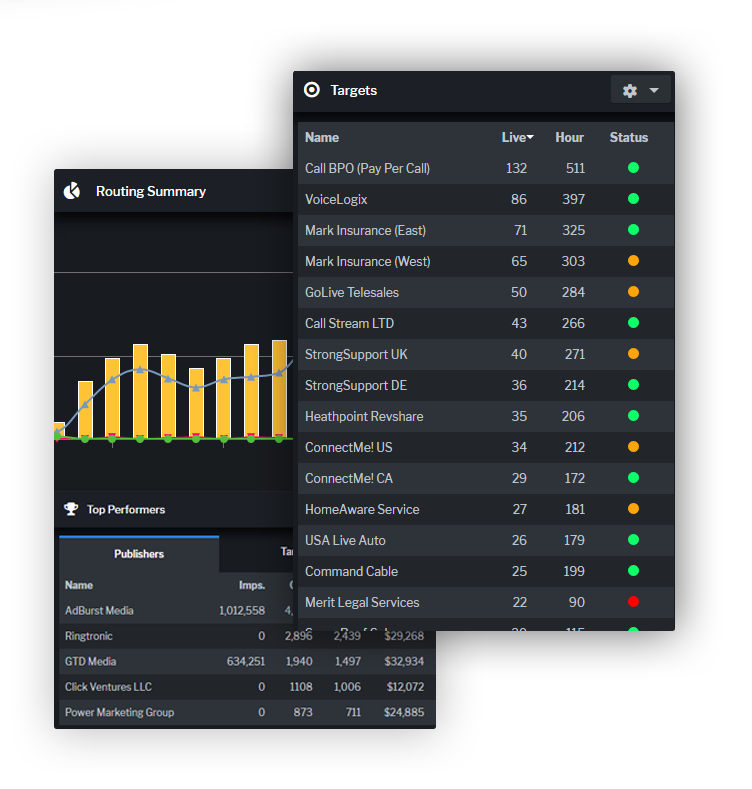Click green status dot for Command Cable
Image resolution: width=752 pixels, height=789 pixels.
(x=633, y=571)
